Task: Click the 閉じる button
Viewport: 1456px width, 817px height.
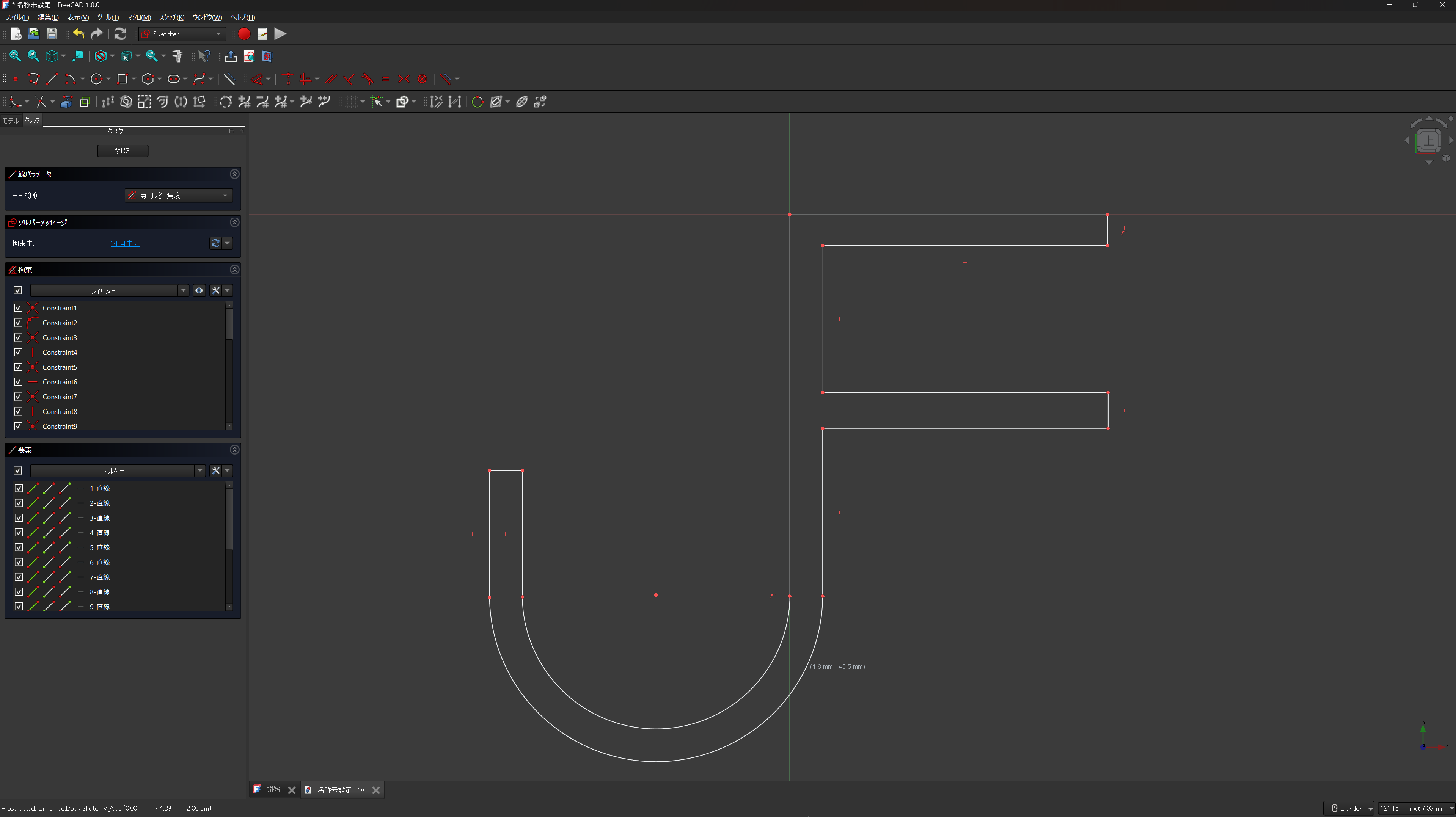Action: (x=123, y=151)
